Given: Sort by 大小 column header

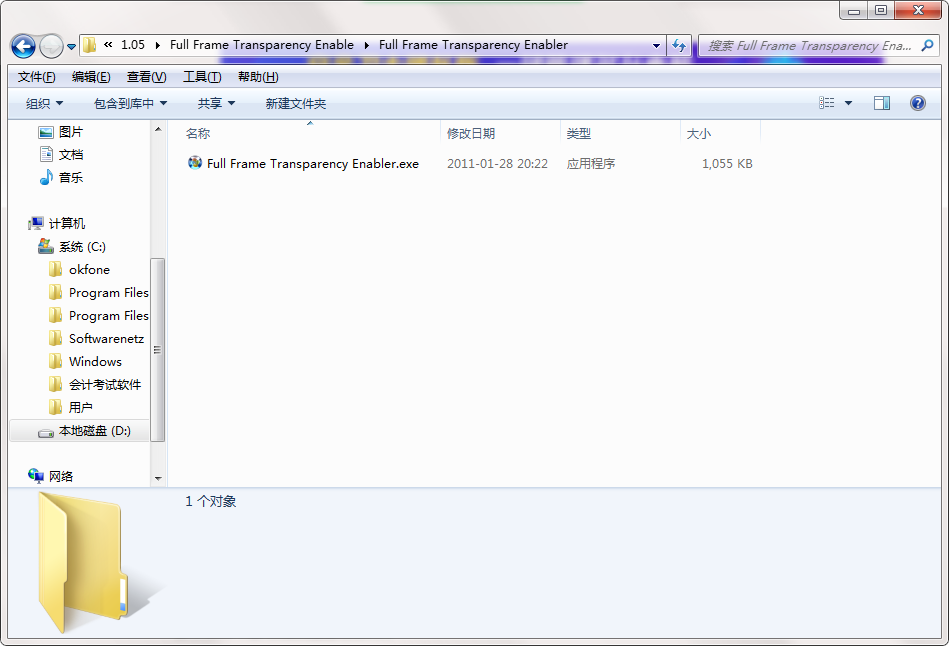Looking at the screenshot, I should pyautogui.click(x=720, y=134).
